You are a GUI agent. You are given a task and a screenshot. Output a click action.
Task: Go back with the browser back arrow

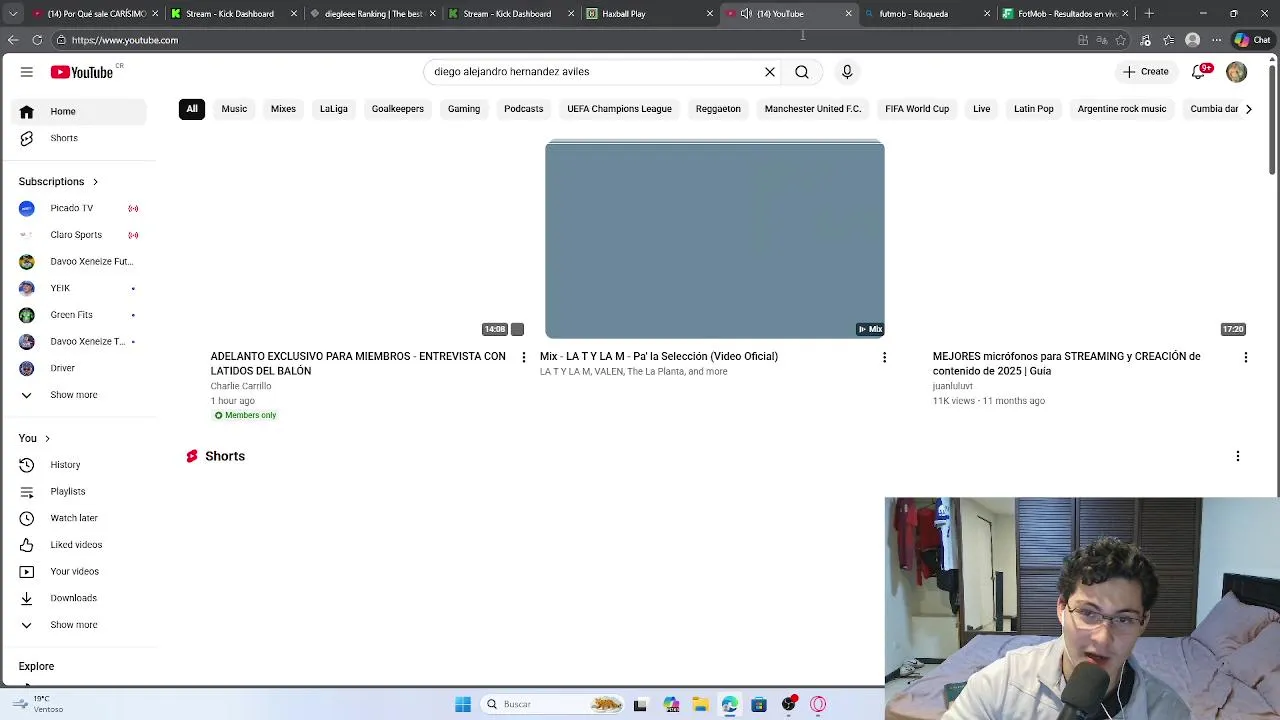pos(13,40)
